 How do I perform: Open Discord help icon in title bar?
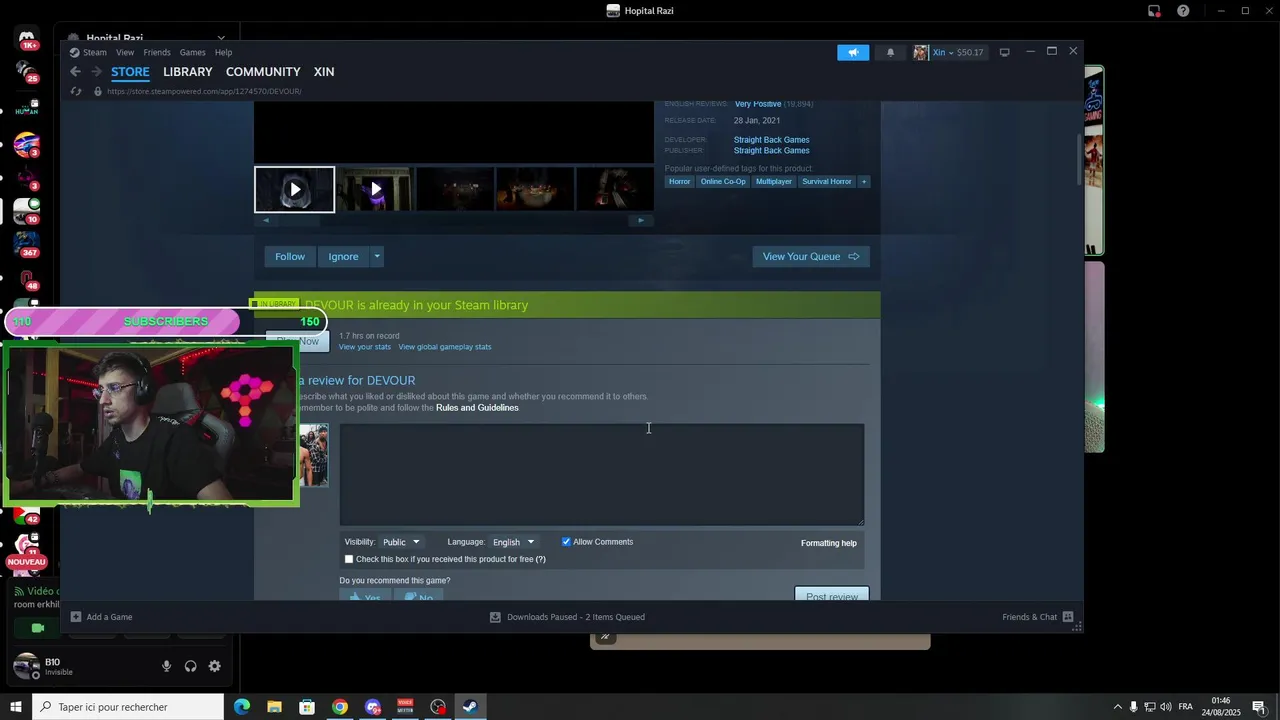(x=1183, y=11)
